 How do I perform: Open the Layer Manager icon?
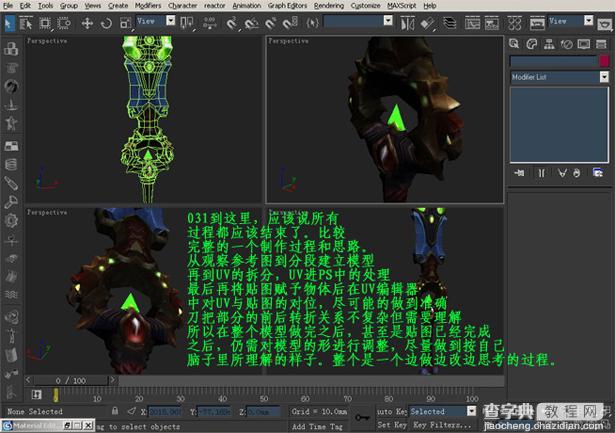tap(449, 24)
